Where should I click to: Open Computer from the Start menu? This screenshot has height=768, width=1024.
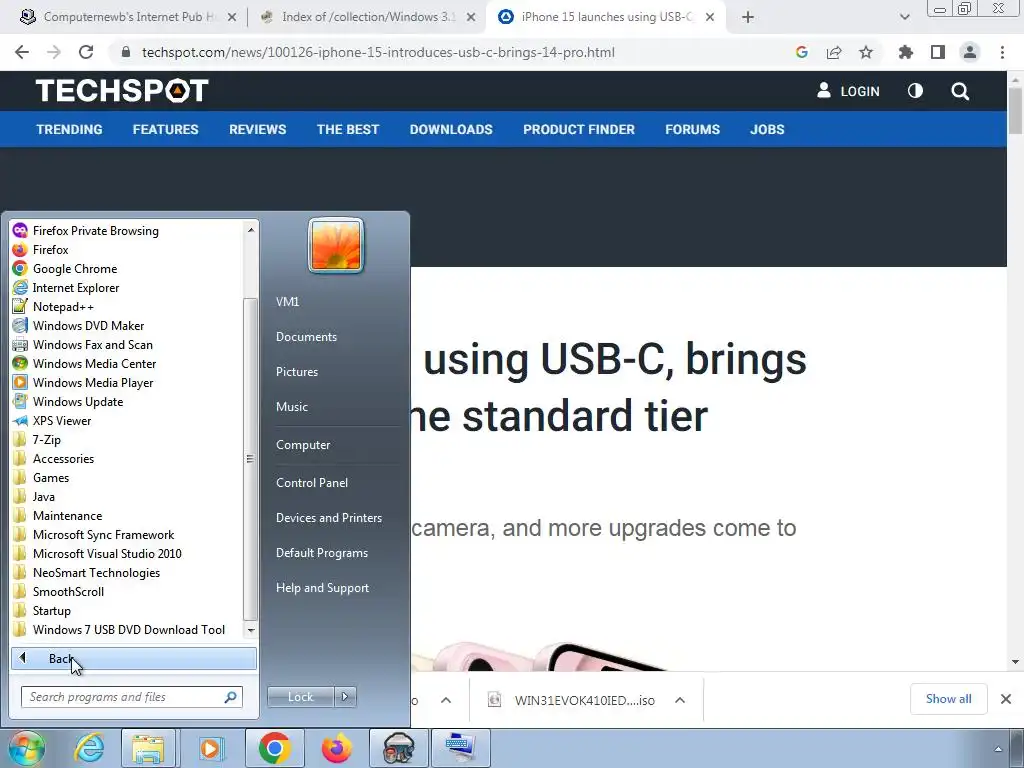(x=303, y=445)
